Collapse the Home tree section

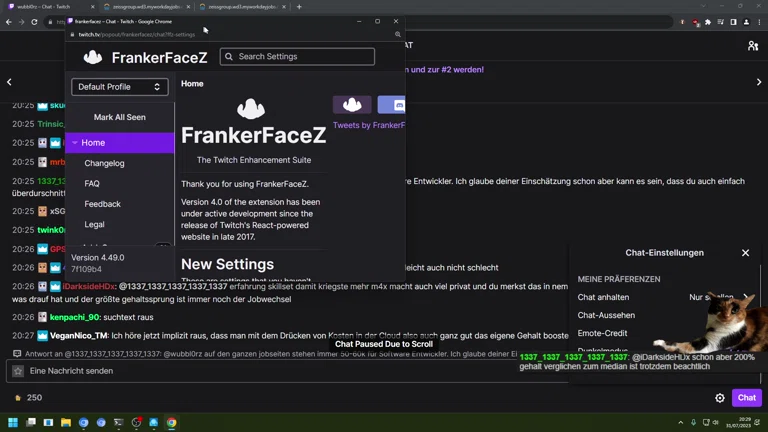click(75, 143)
